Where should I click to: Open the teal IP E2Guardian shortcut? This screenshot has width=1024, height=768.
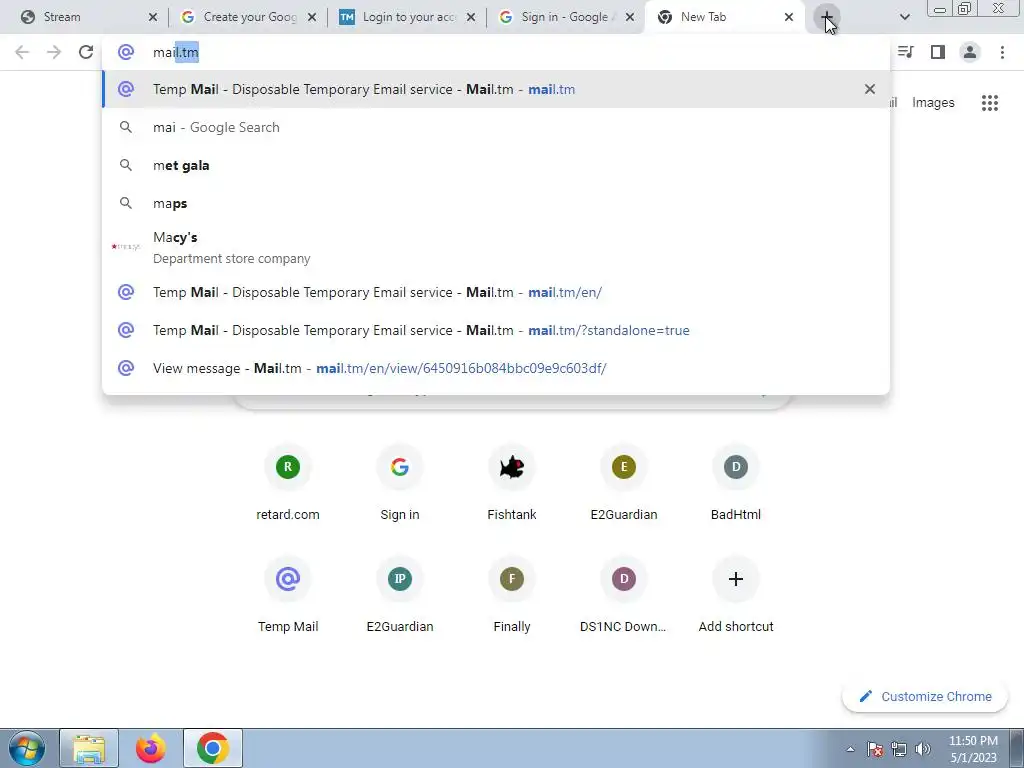tap(400, 596)
